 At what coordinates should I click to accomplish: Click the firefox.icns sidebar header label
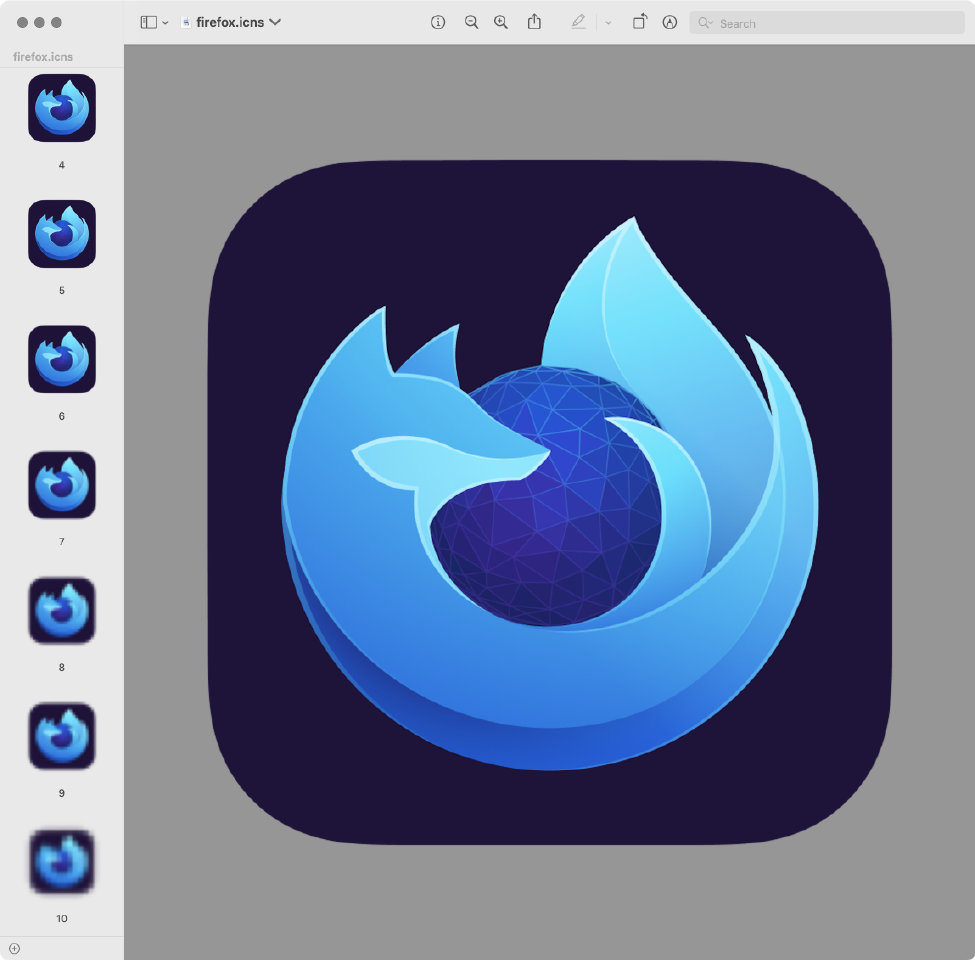point(43,57)
